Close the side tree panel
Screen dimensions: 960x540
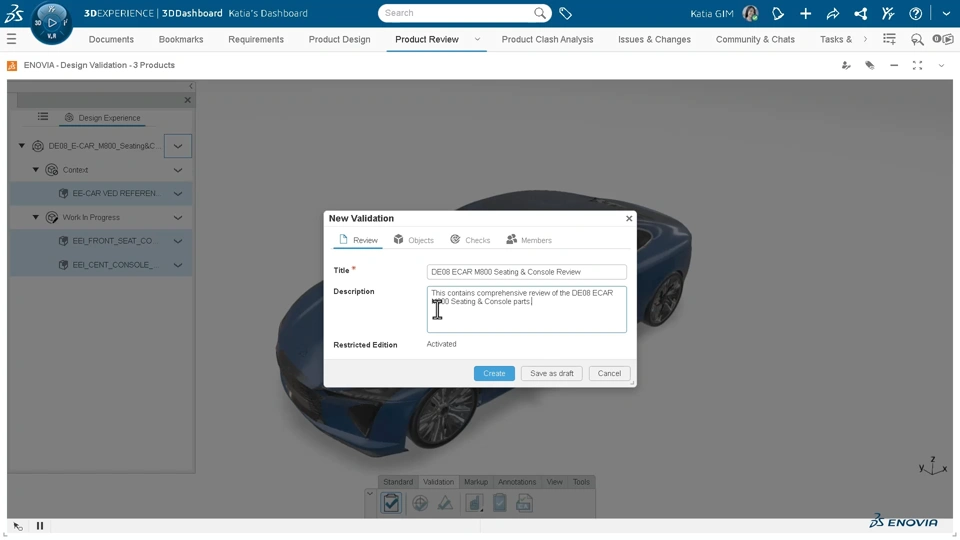(187, 100)
